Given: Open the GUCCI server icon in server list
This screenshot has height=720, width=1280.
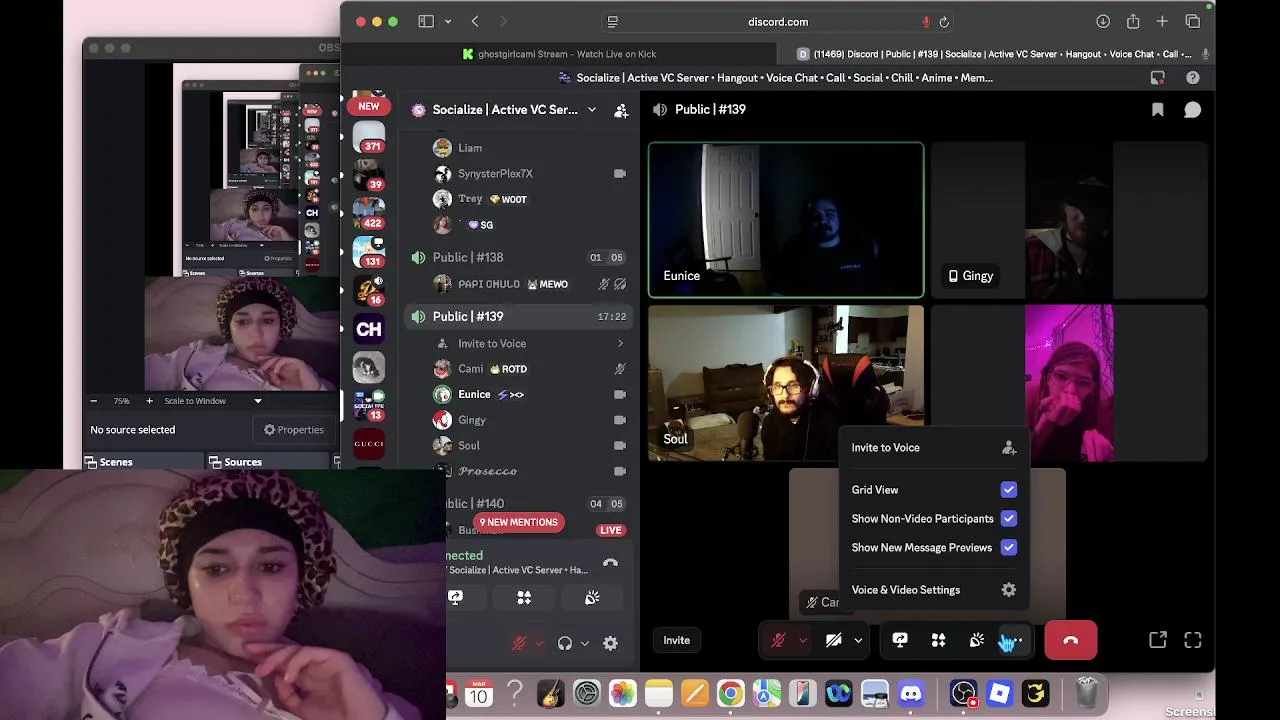Looking at the screenshot, I should click(369, 443).
